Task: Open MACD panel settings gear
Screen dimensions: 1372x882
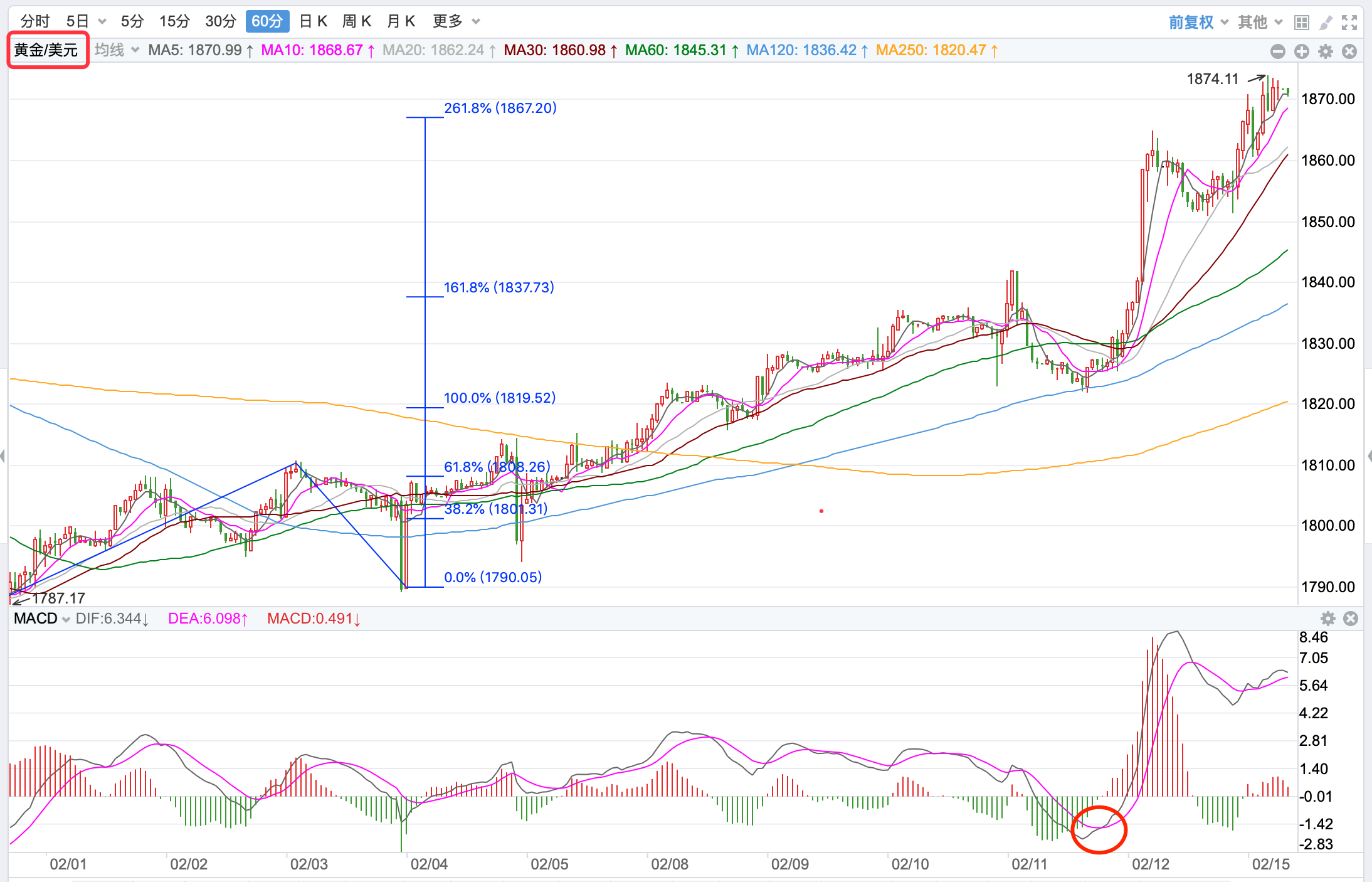Action: (1327, 619)
